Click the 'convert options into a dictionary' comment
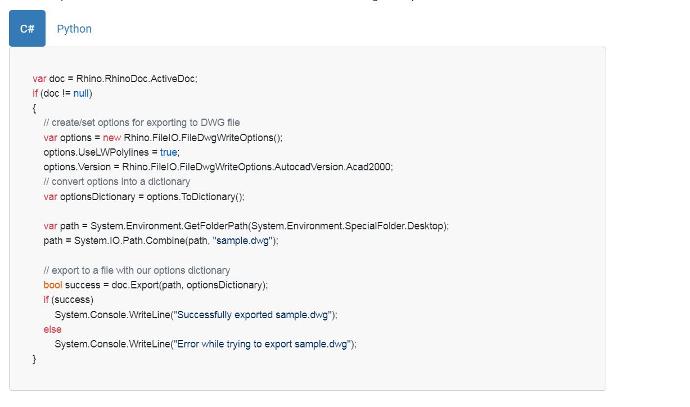The width and height of the screenshot is (690, 407). tap(117, 182)
